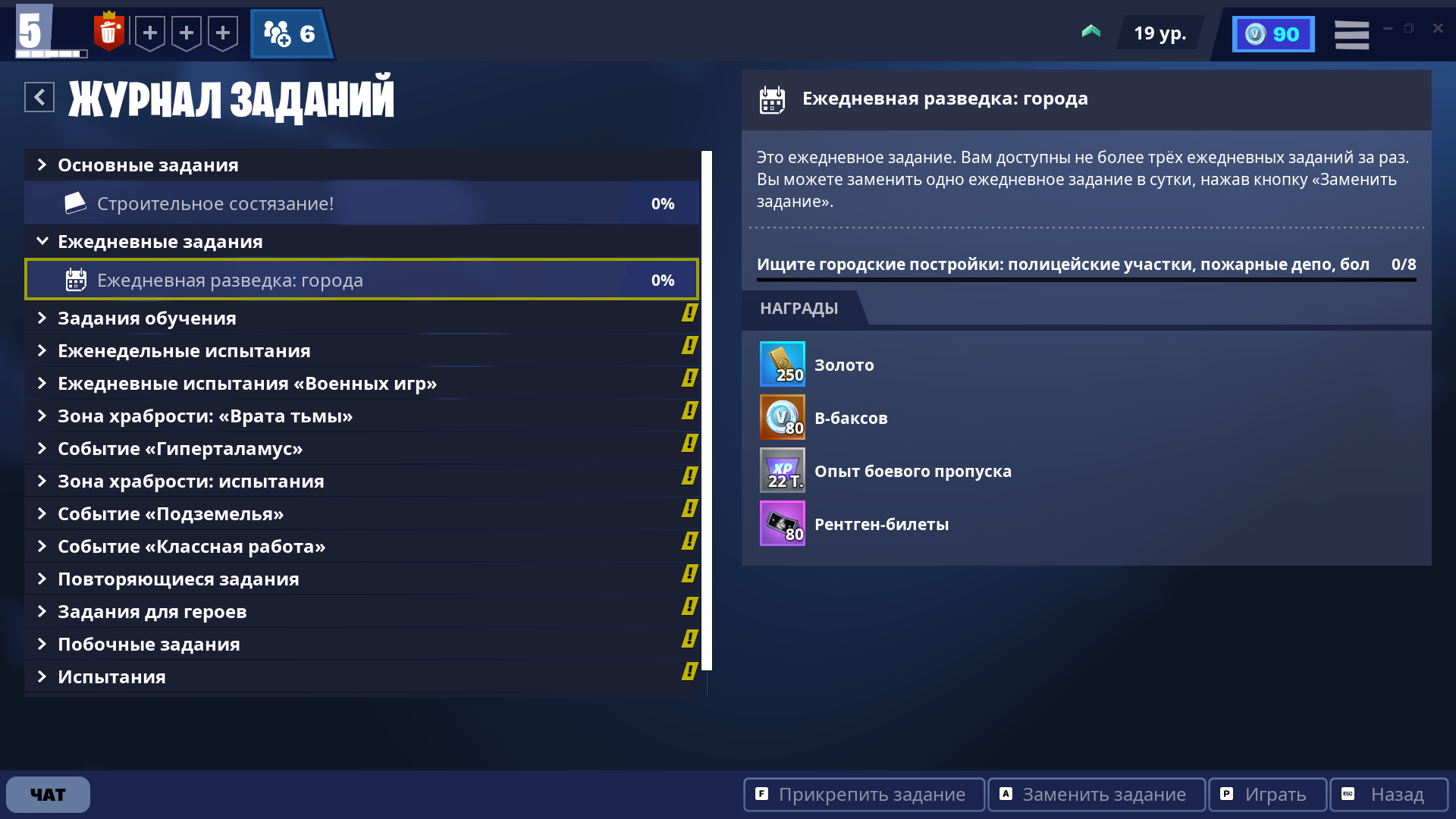Screen dimensions: 1456x819
Task: Expand Ежедневные испытания «Военных игр»
Action: coord(362,383)
